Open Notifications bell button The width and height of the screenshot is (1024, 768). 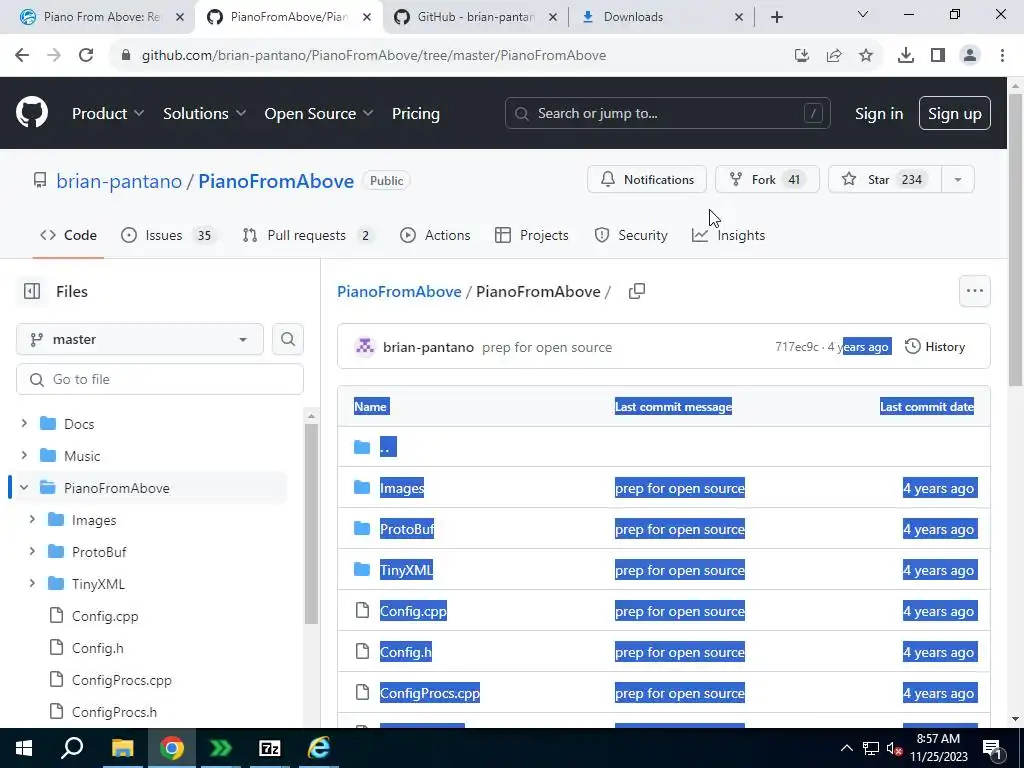(x=647, y=180)
